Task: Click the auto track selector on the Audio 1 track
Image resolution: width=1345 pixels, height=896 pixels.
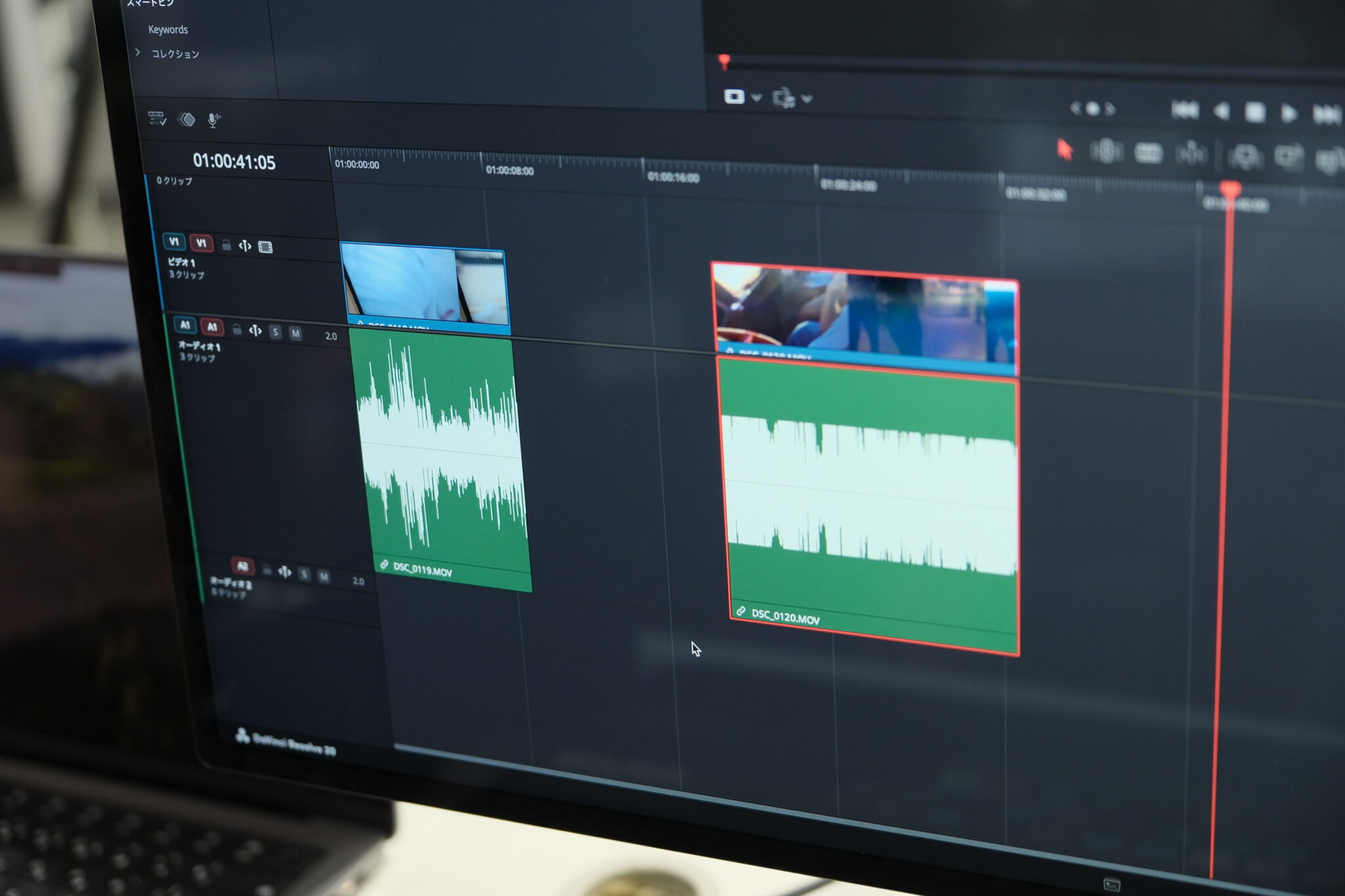Action: click(x=255, y=331)
